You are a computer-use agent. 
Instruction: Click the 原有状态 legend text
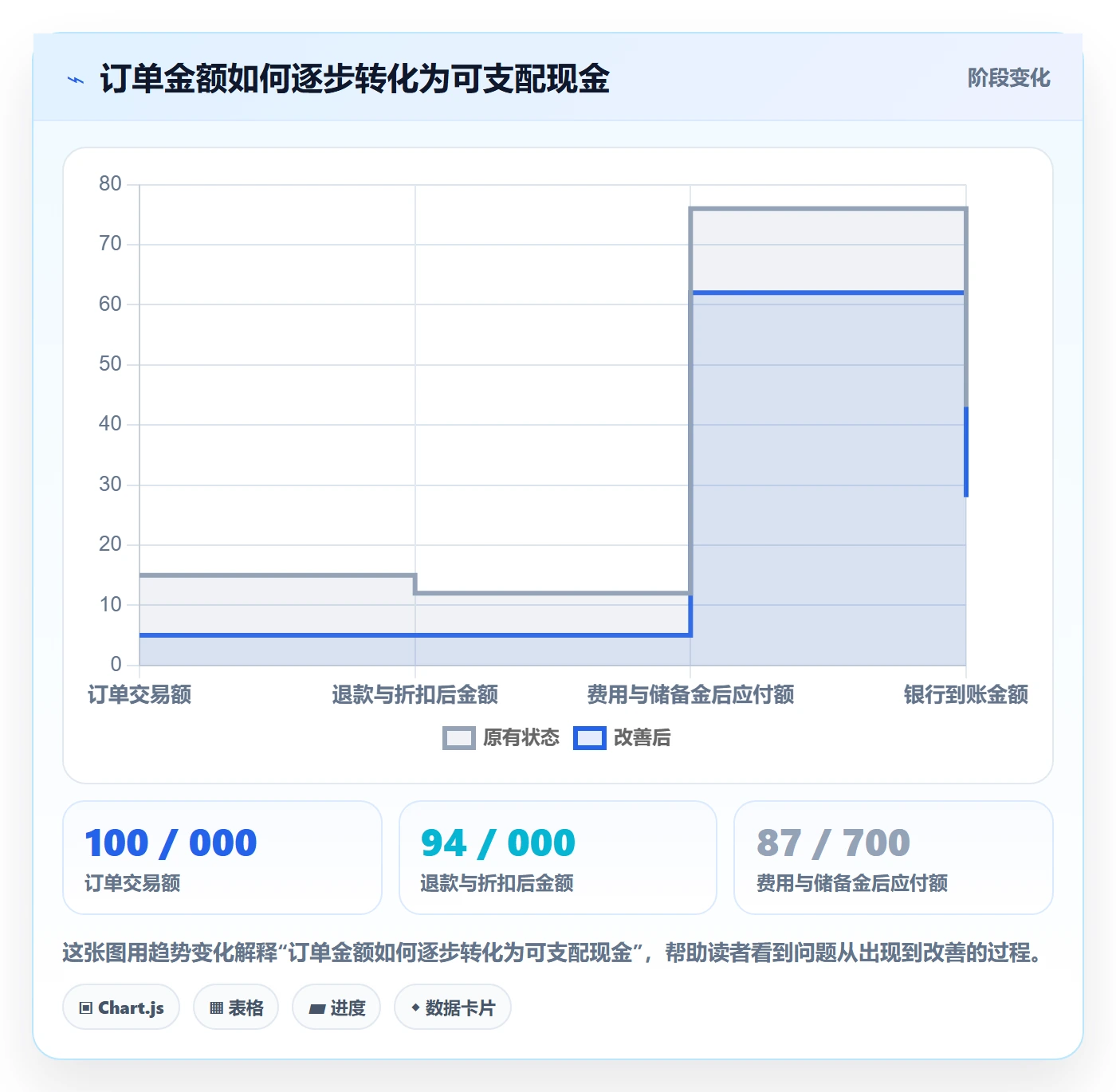[x=521, y=738]
